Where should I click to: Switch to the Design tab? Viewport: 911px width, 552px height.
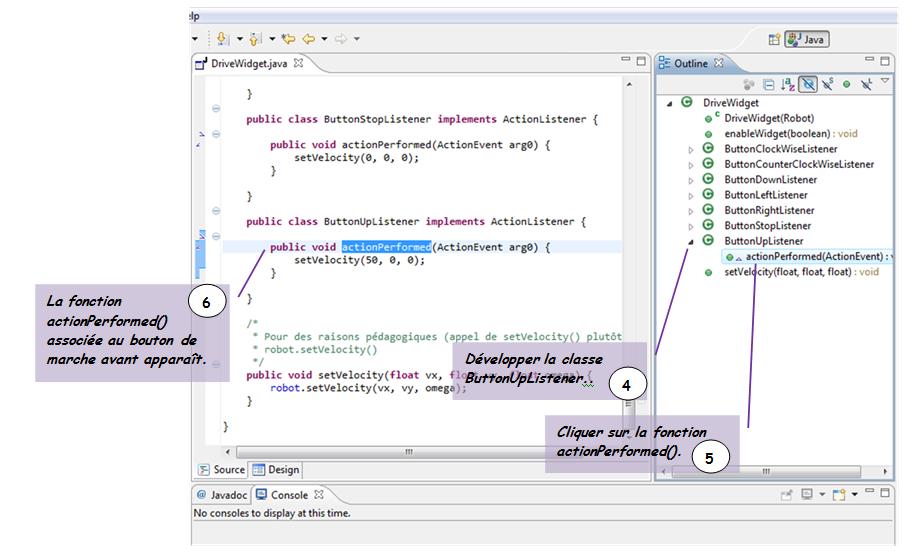[276, 469]
